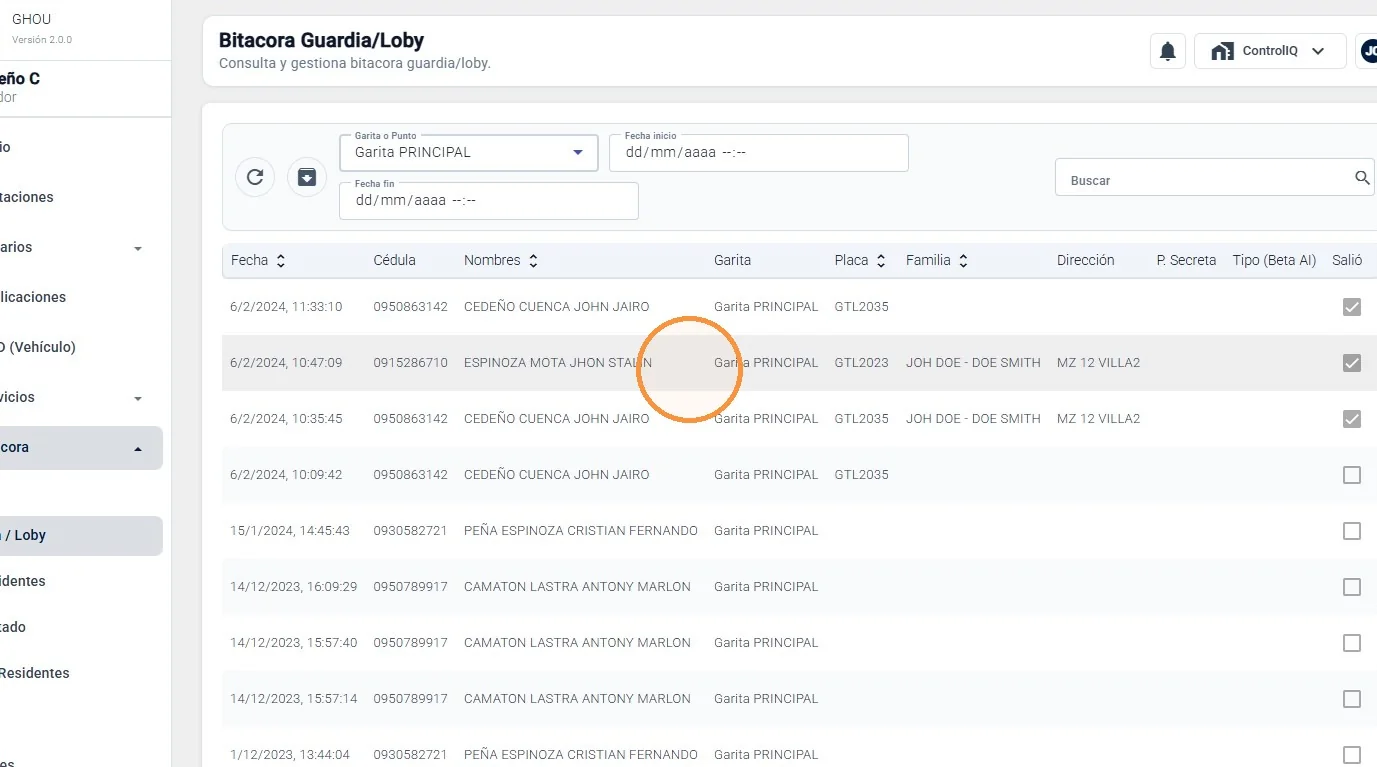Collapse the Bitácora sidebar section arrow
The height and width of the screenshot is (767, 1377).
point(138,449)
